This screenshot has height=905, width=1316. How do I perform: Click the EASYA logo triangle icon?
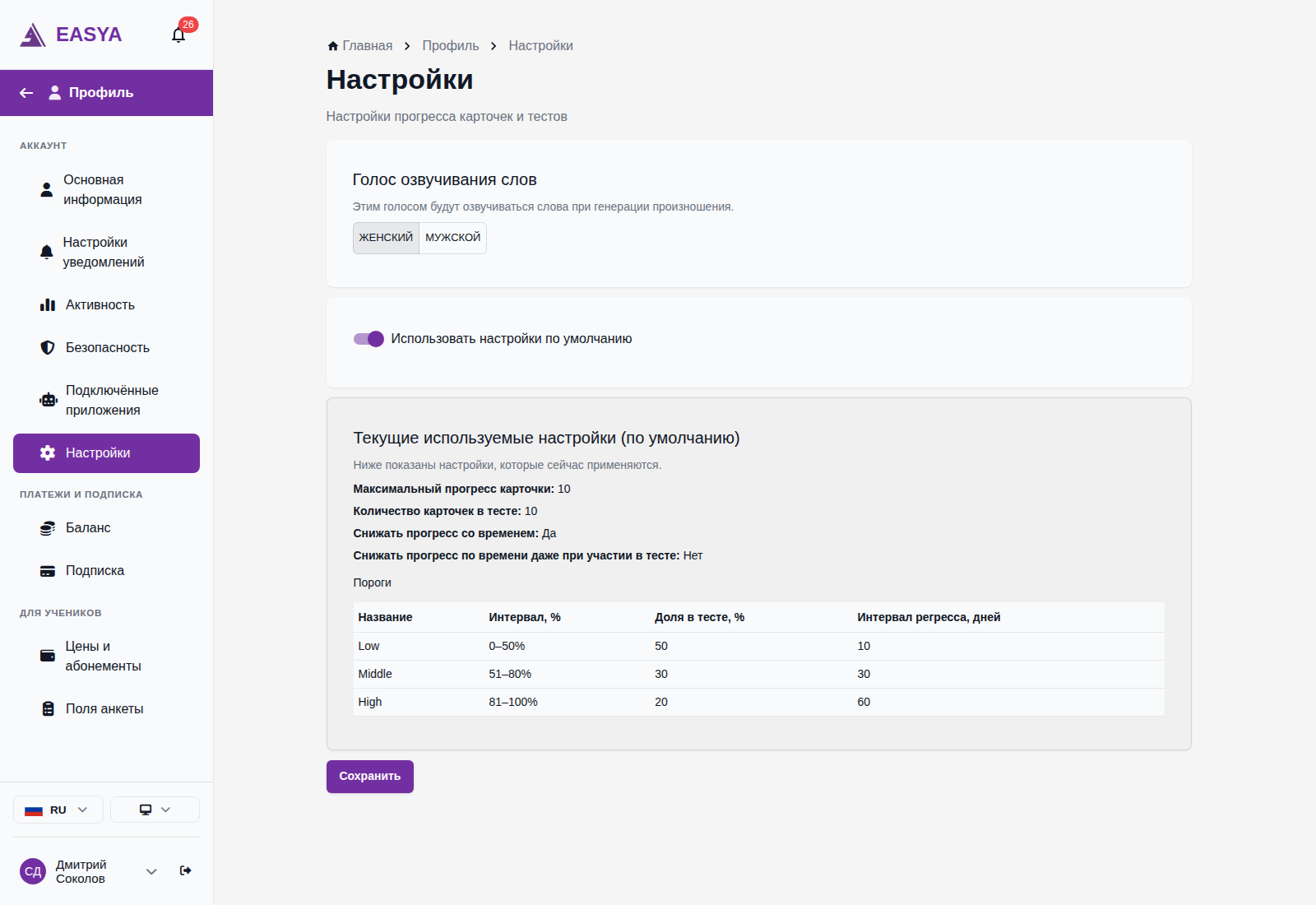click(33, 35)
